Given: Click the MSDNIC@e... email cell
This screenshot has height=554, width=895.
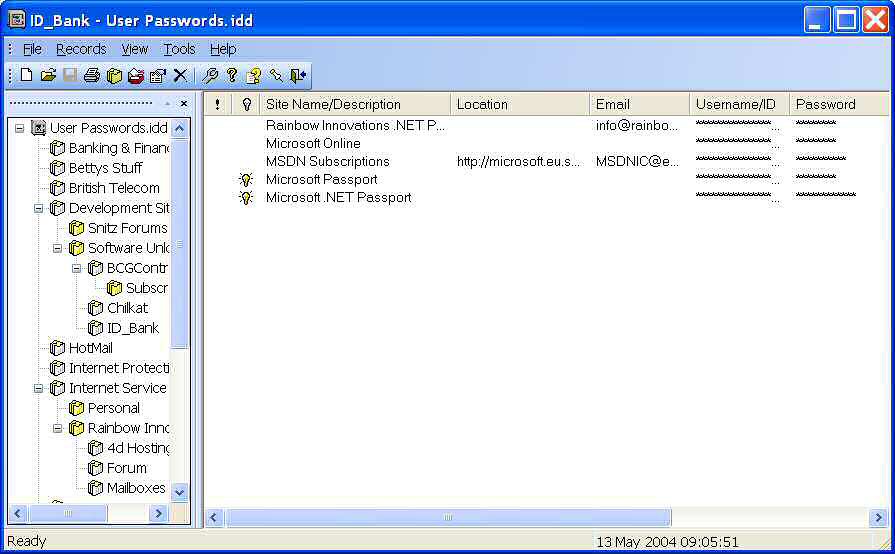Looking at the screenshot, I should point(637,161).
